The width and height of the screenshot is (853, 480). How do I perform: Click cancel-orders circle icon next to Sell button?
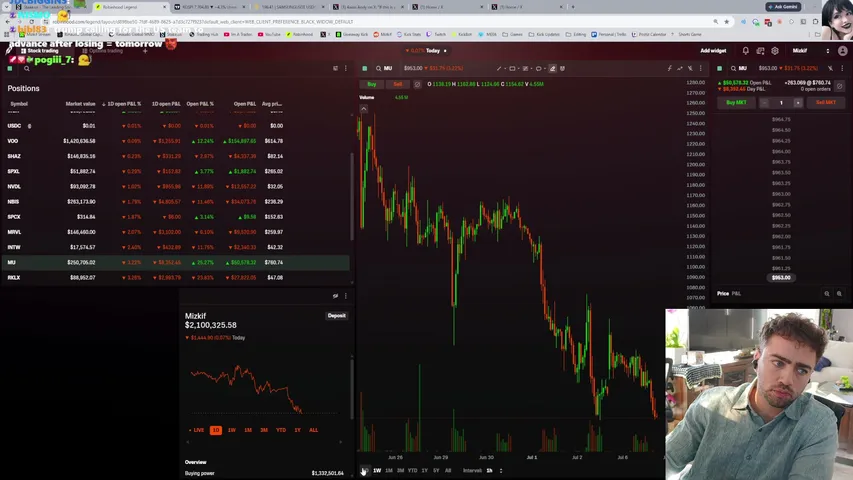[x=417, y=84]
